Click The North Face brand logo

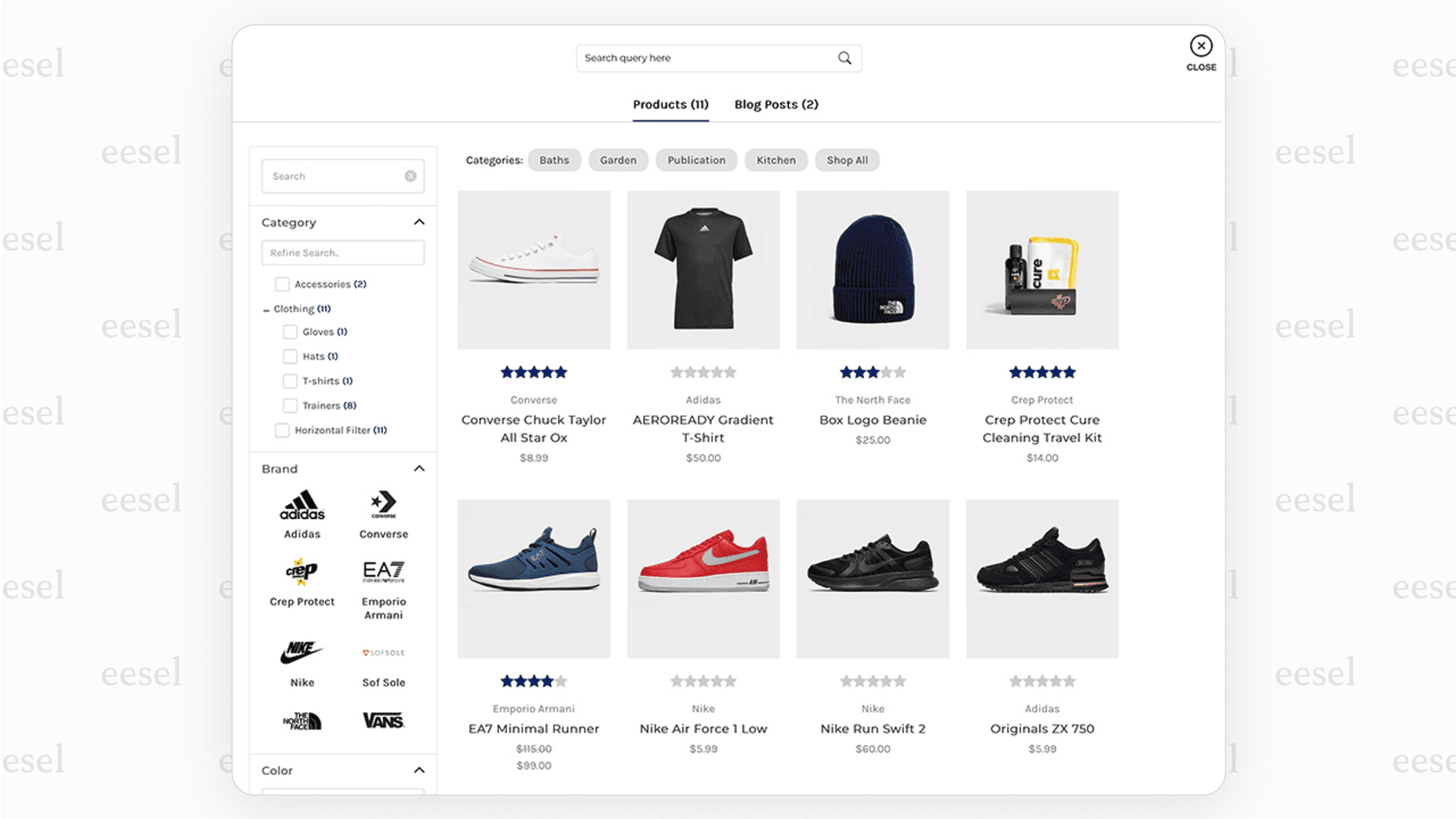[301, 718]
